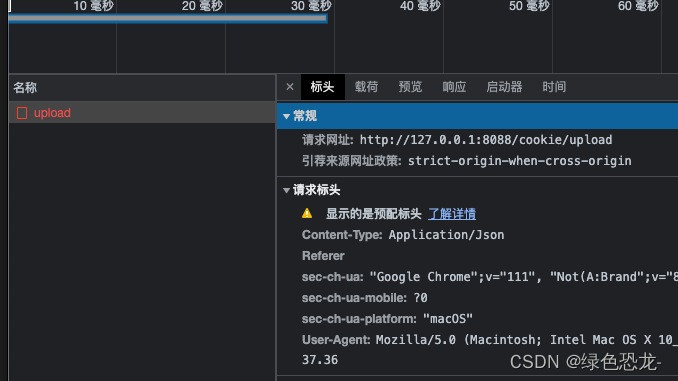
Task: Open the 启动器 tab
Action: 504,87
